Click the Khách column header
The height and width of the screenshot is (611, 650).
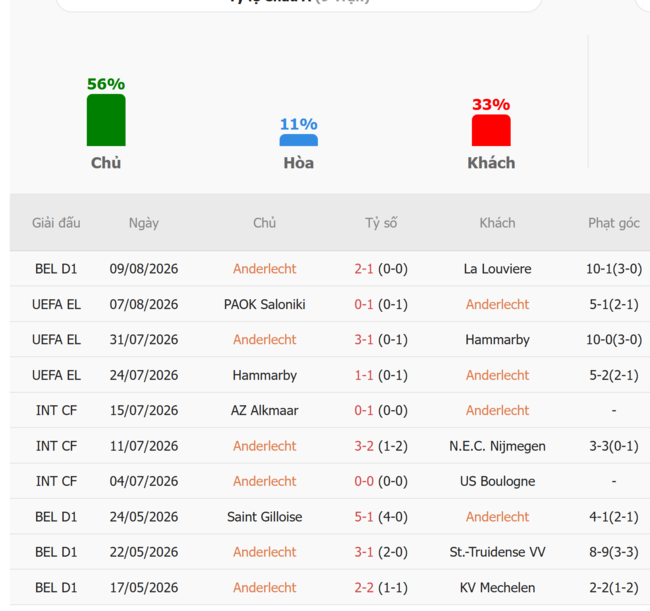pyautogui.click(x=497, y=223)
